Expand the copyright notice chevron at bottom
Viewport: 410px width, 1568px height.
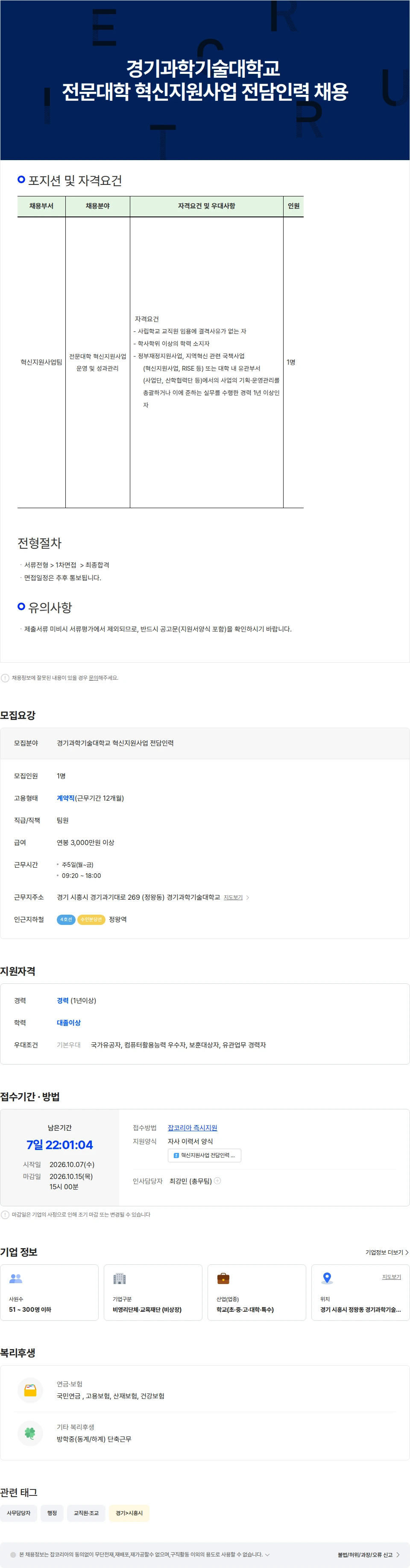[267, 1555]
